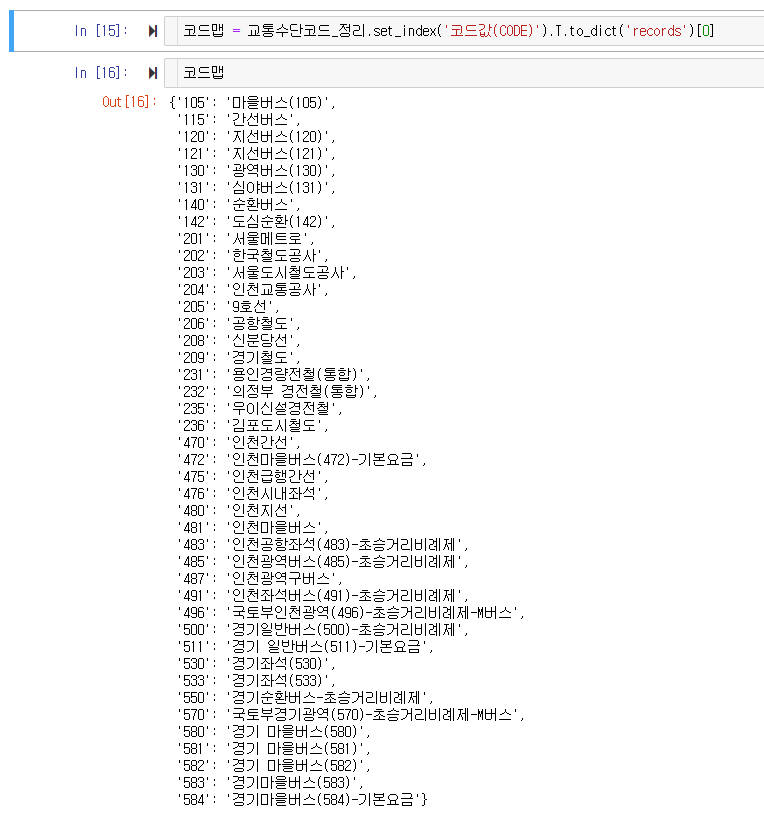Run cell In [15] with its run icon
The width and height of the screenshot is (764, 825).
(153, 31)
